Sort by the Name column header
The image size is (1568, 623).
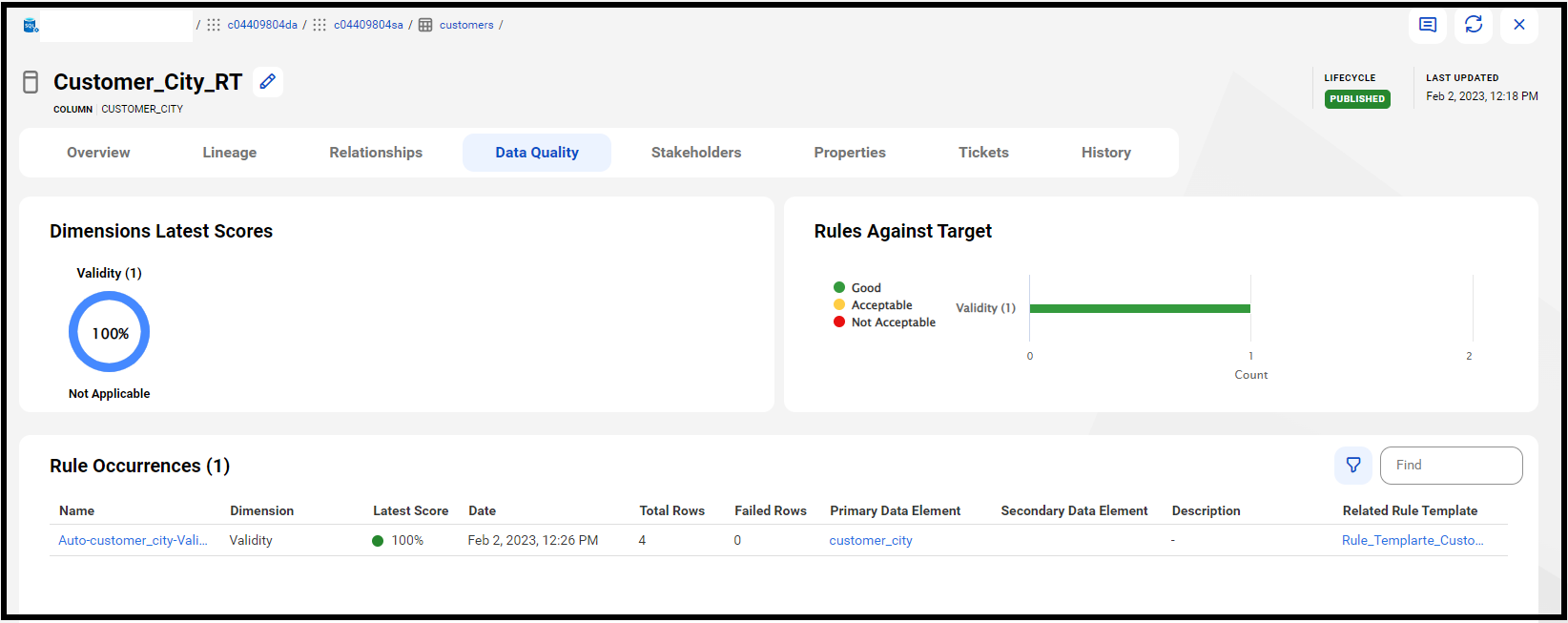click(76, 510)
